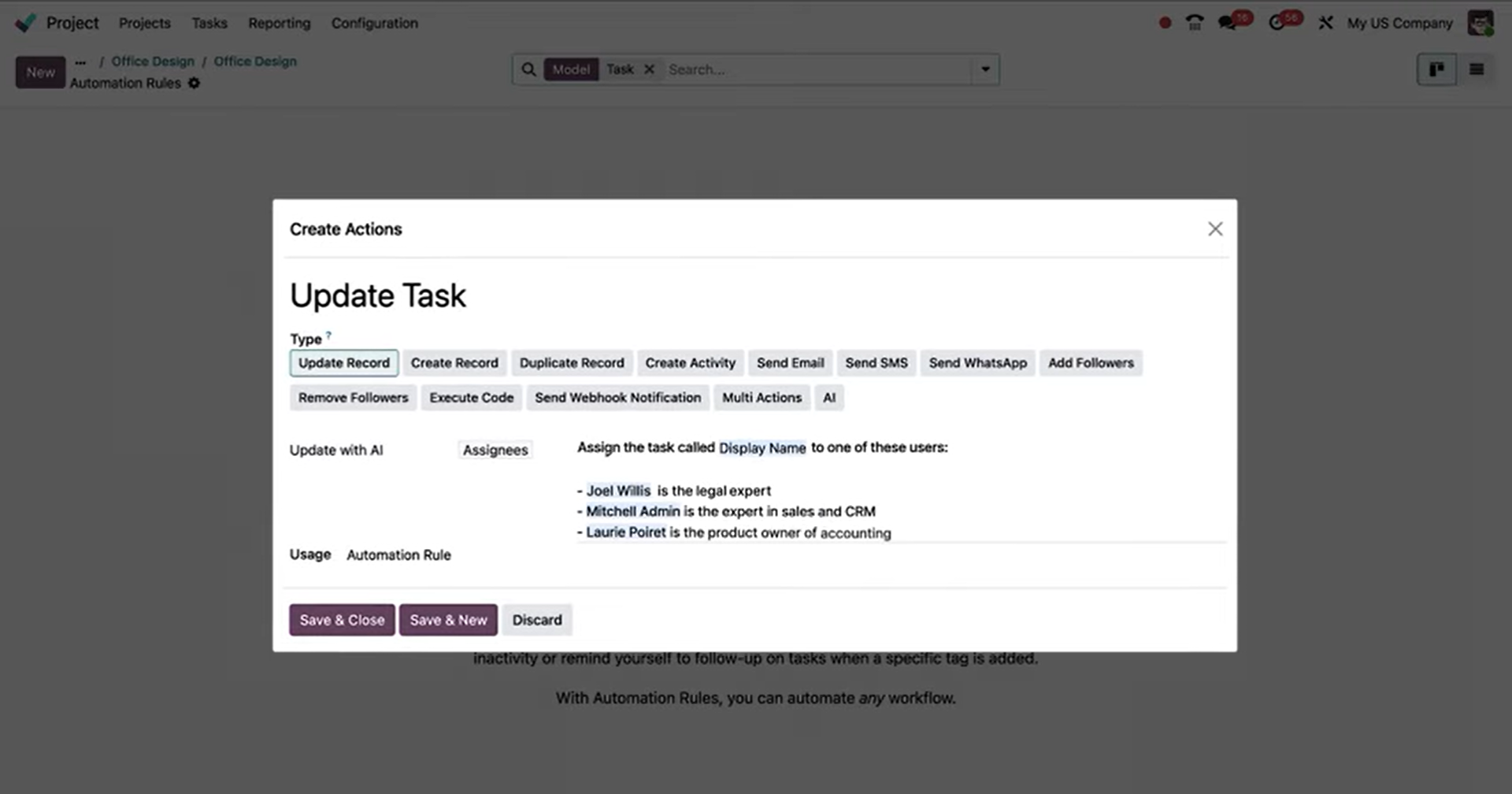The height and width of the screenshot is (794, 1512).
Task: Open the Tasks menu
Action: 209,23
